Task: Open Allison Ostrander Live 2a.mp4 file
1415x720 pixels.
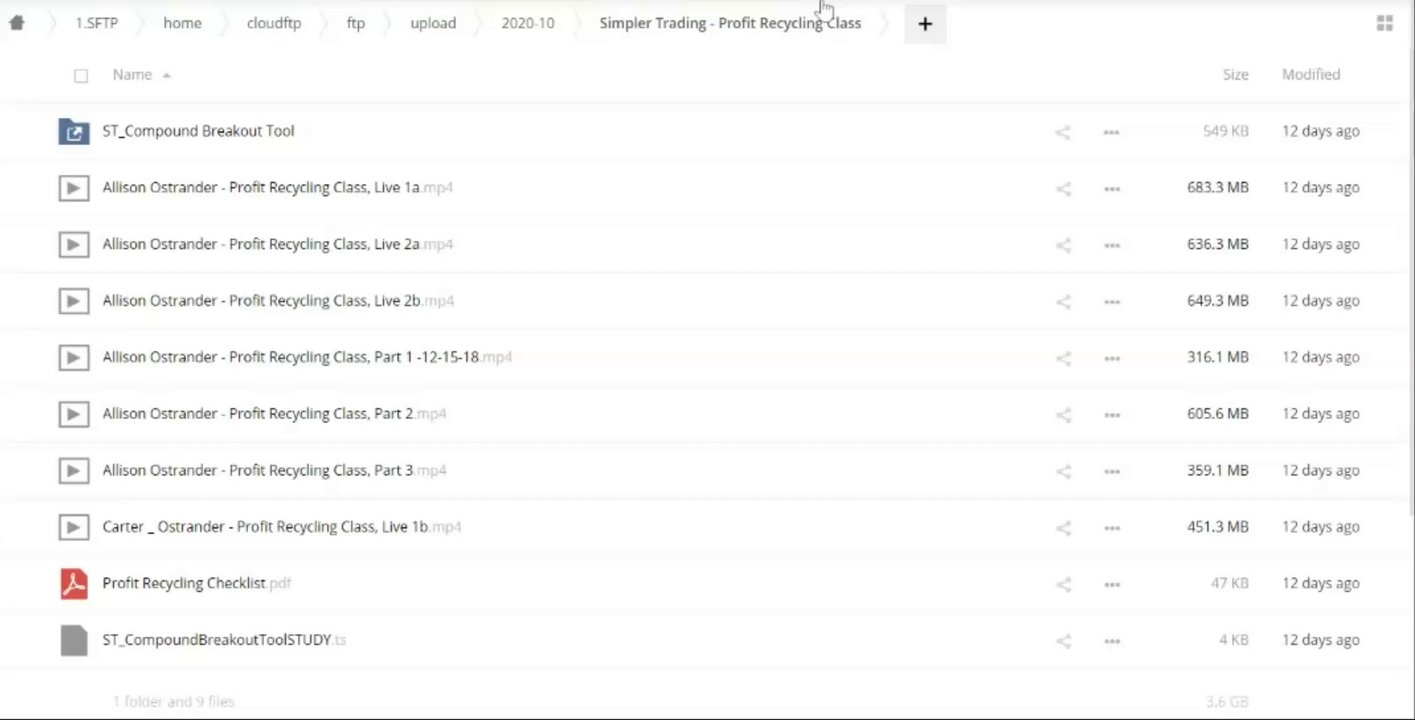Action: click(x=277, y=244)
